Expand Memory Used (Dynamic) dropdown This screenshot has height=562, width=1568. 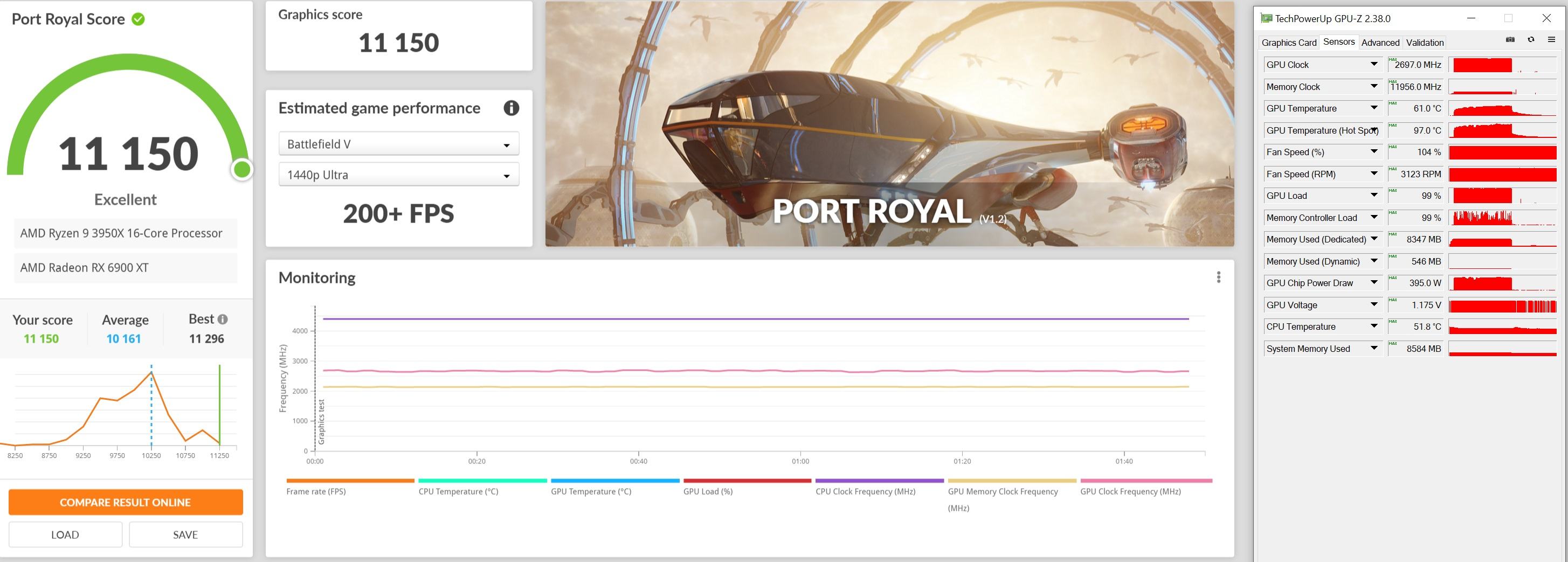[1374, 261]
